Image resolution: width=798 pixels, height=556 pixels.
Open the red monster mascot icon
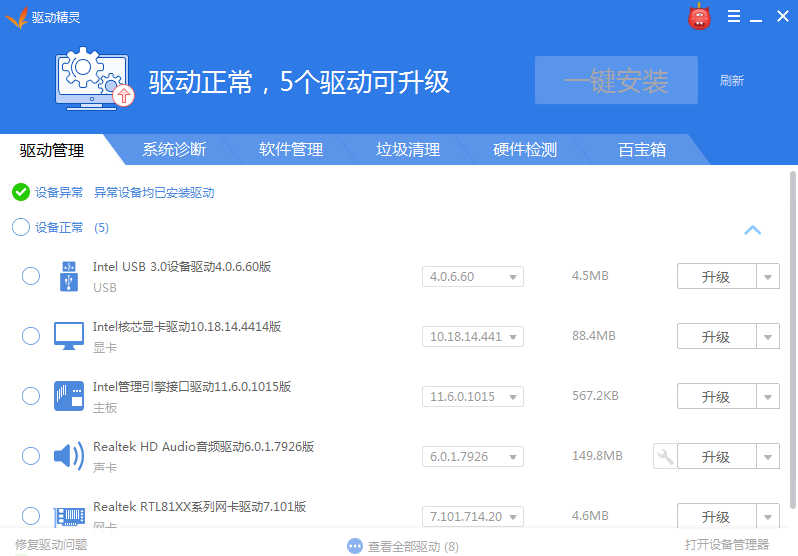(x=699, y=16)
